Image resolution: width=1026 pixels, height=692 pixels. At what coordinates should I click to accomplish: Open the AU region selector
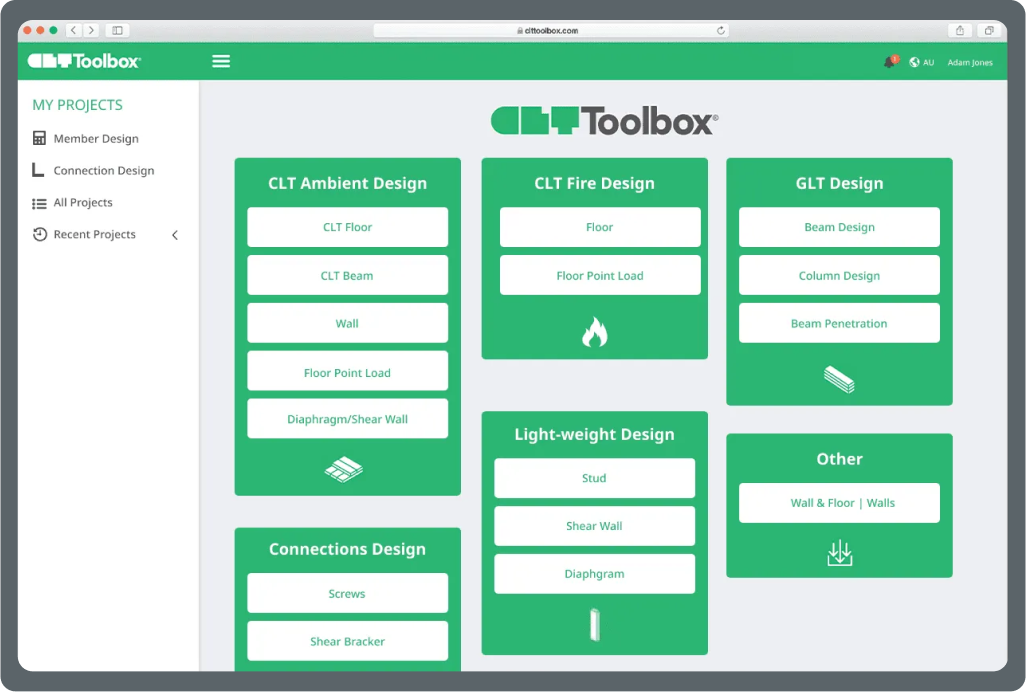(928, 62)
